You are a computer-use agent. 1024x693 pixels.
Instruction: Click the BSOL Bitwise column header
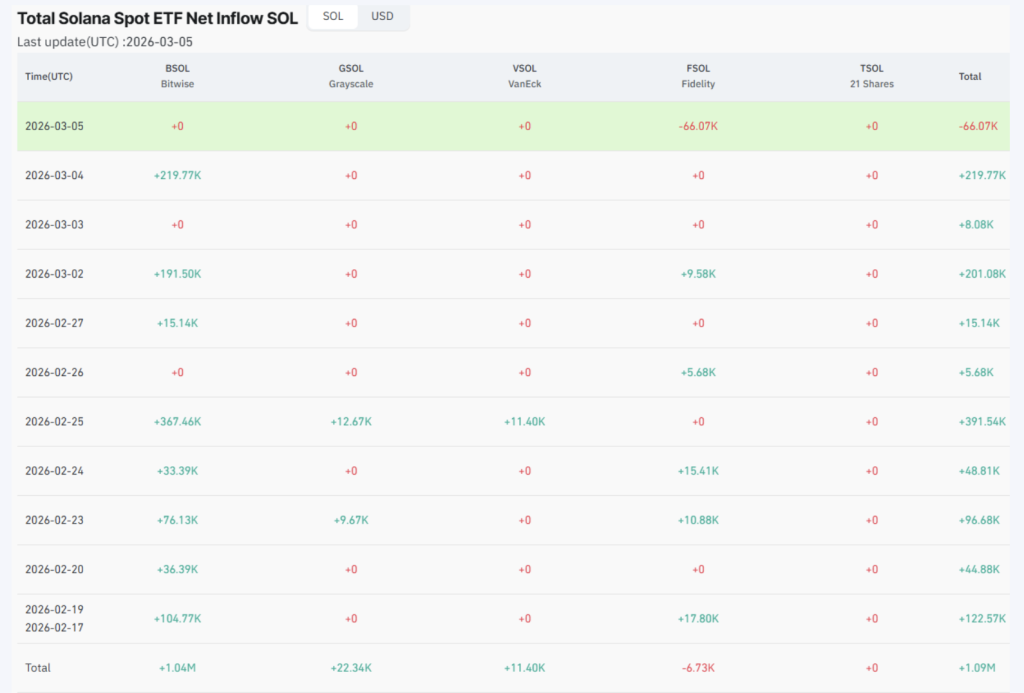[177, 76]
